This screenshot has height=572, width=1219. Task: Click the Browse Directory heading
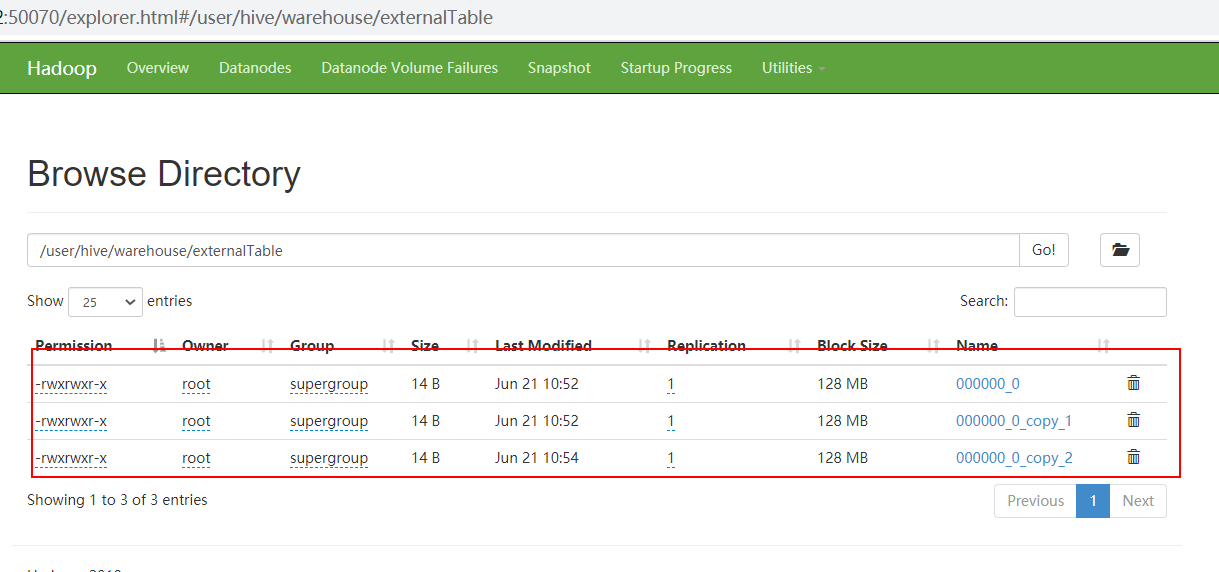click(164, 174)
